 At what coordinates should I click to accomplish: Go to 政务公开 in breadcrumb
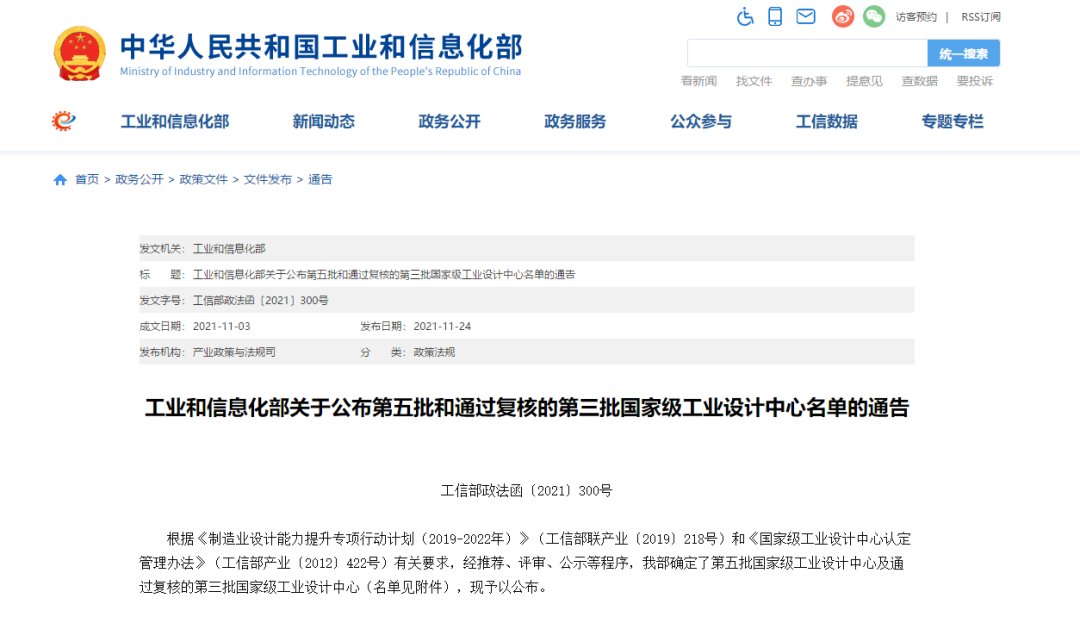coord(139,180)
